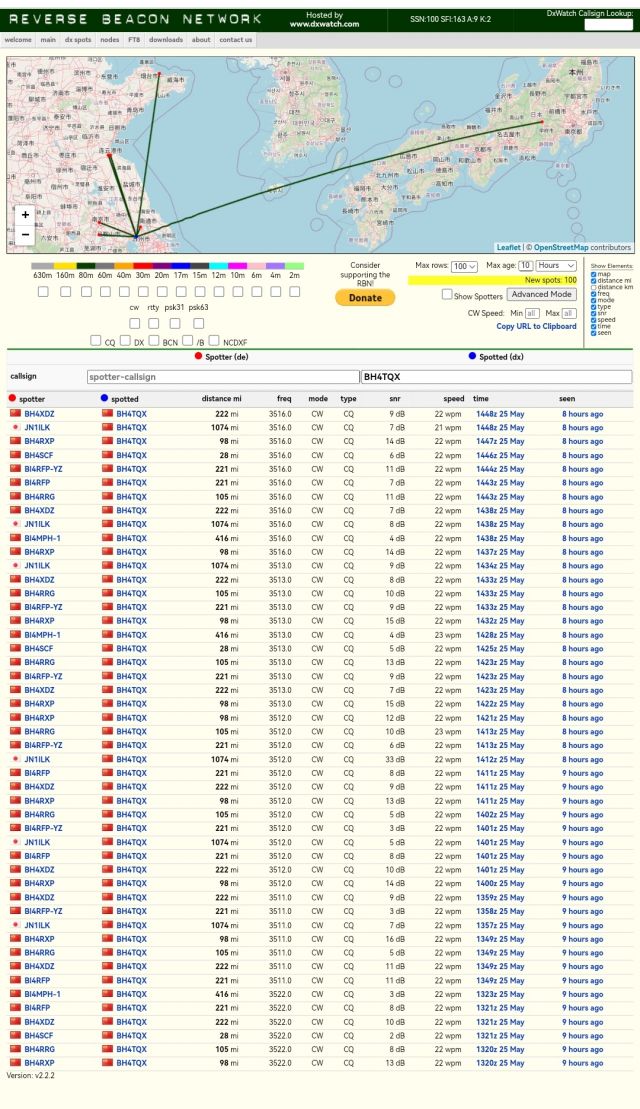Open the downloads tab
The height and width of the screenshot is (1109, 640).
pos(166,40)
